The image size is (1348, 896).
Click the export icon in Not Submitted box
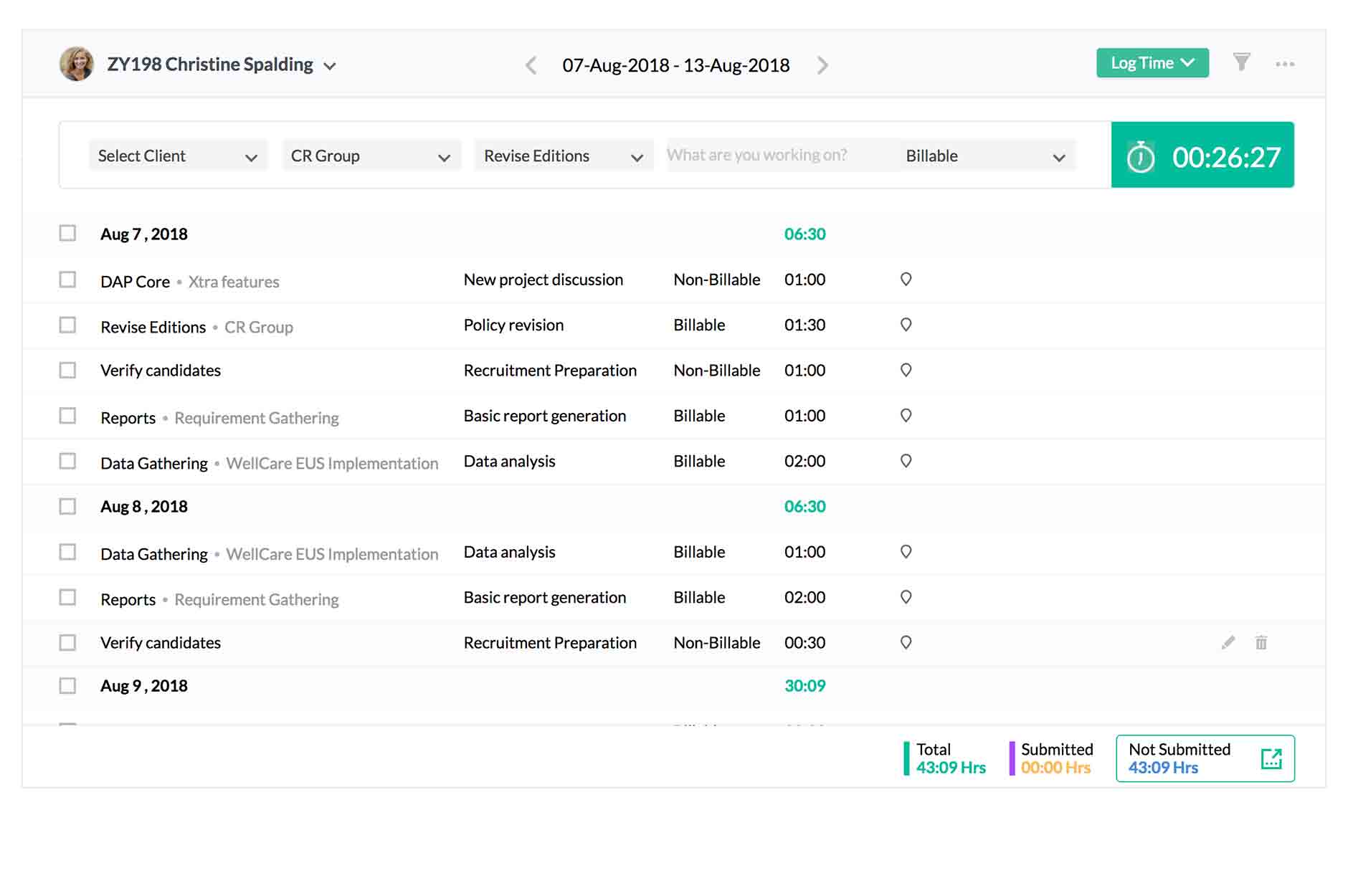pyautogui.click(x=1271, y=757)
